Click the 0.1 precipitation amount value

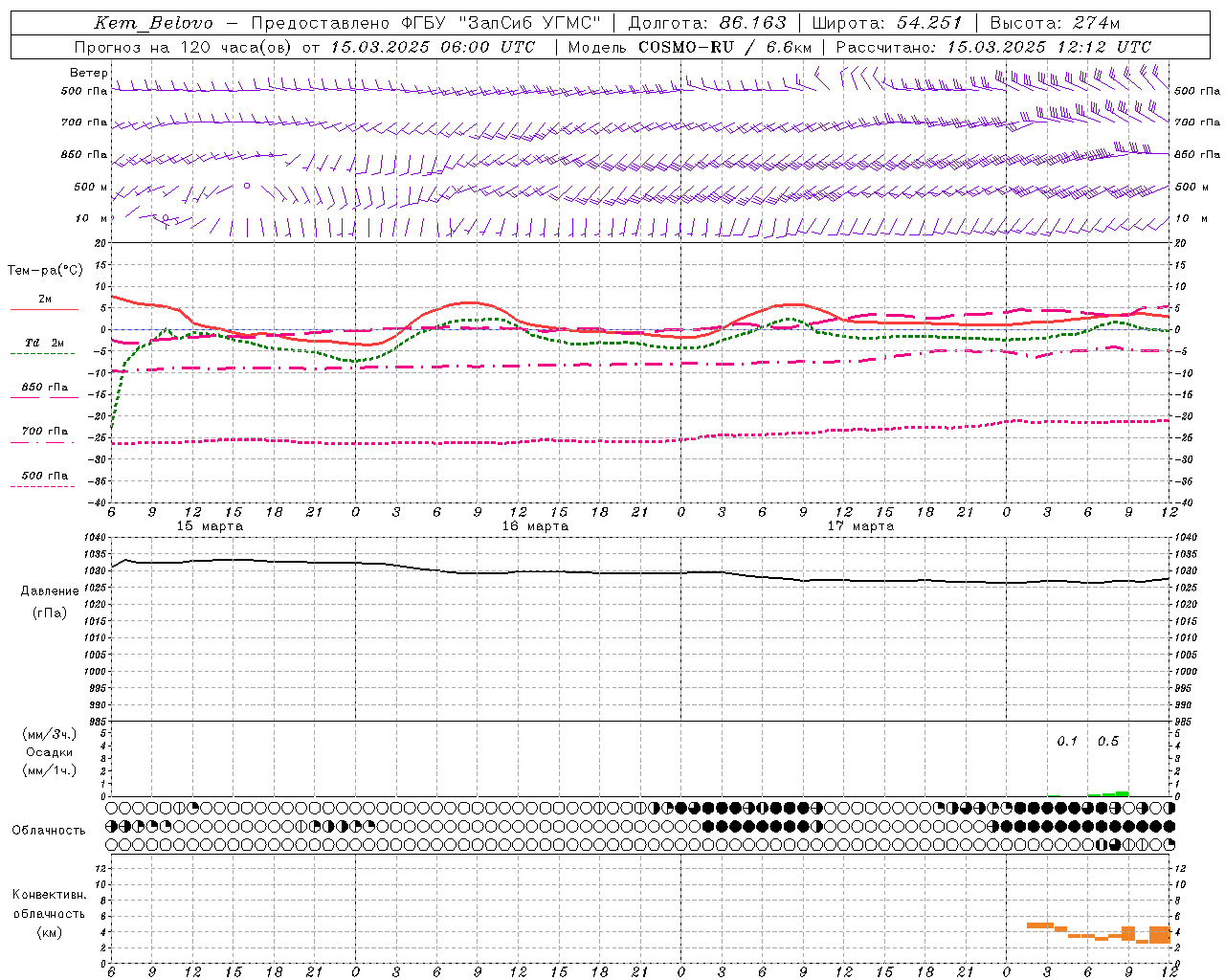click(x=1067, y=742)
